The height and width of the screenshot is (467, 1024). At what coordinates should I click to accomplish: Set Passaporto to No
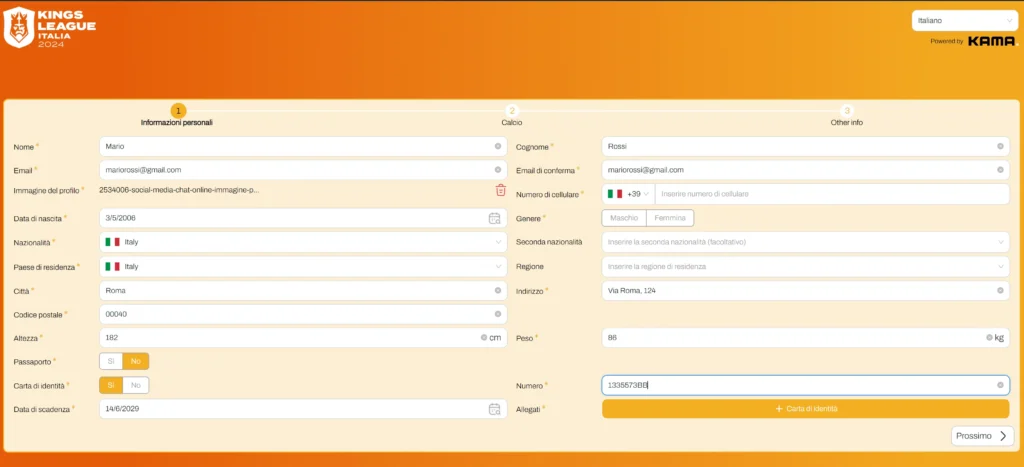(136, 361)
